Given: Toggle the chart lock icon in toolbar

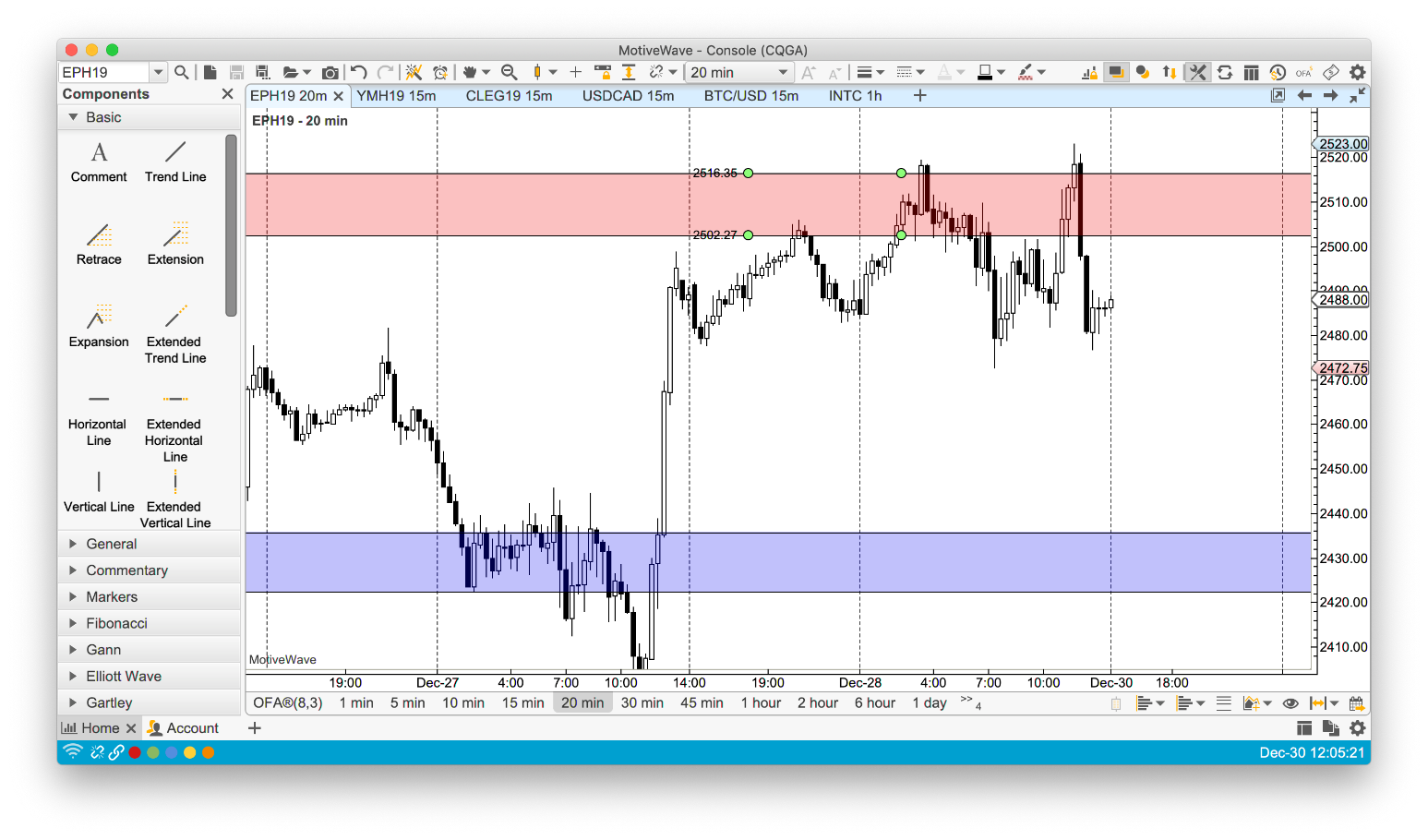Looking at the screenshot, I should click(603, 72).
